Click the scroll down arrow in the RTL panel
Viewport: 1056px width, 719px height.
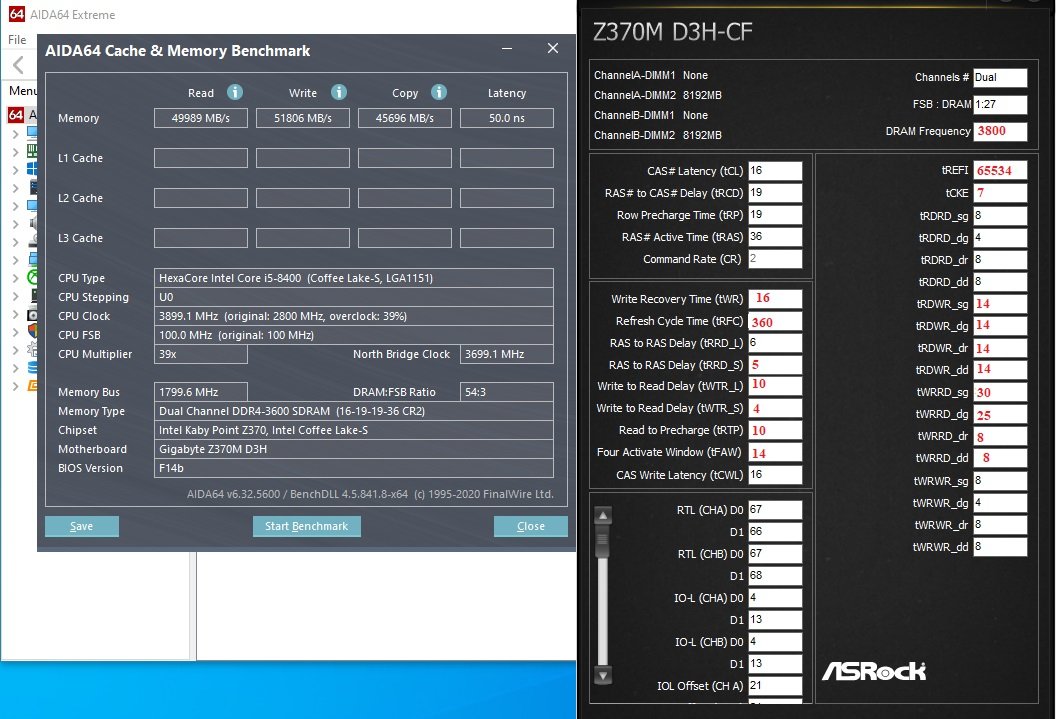603,675
